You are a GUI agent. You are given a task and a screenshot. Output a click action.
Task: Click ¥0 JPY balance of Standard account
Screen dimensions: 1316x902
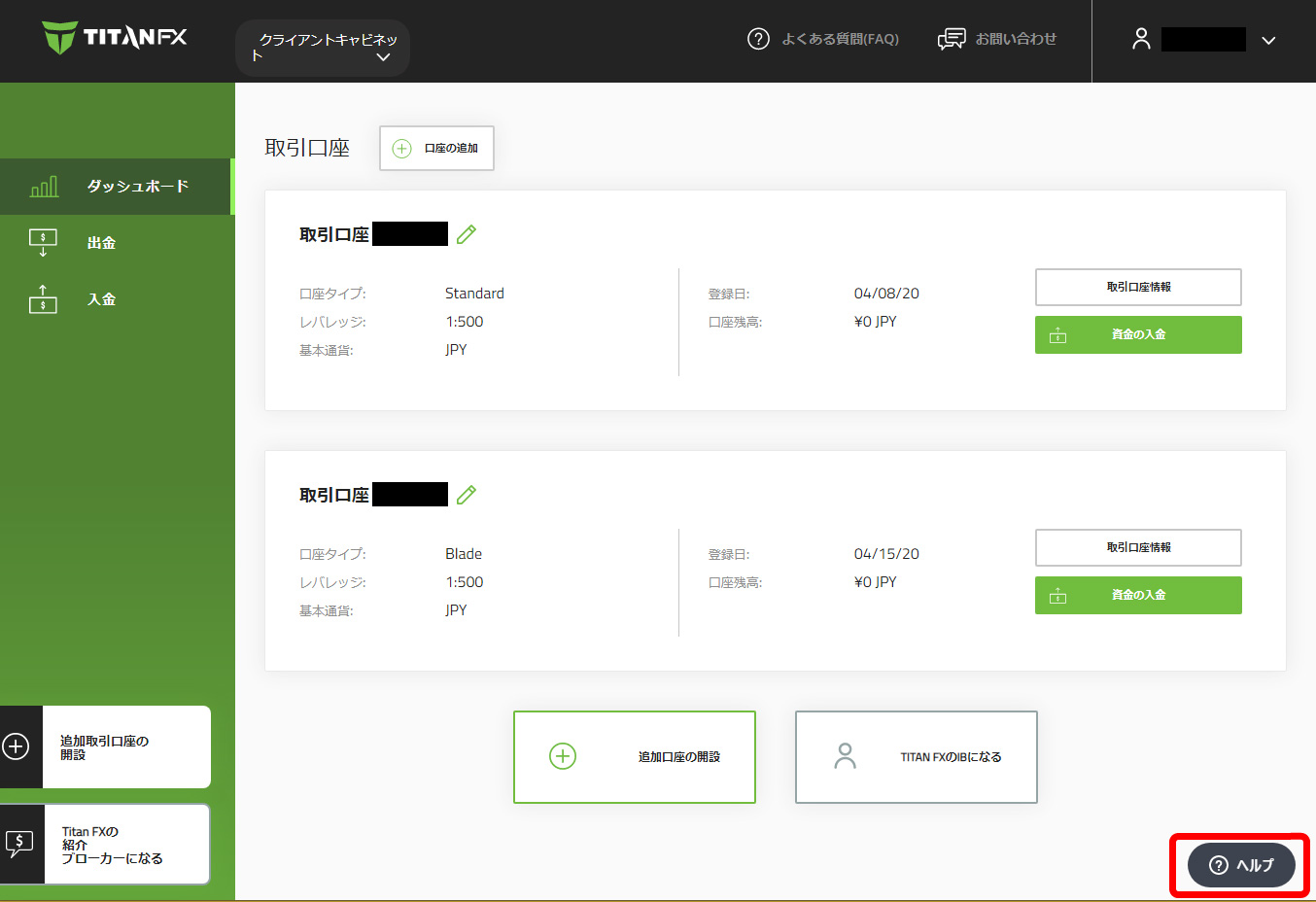pos(876,322)
